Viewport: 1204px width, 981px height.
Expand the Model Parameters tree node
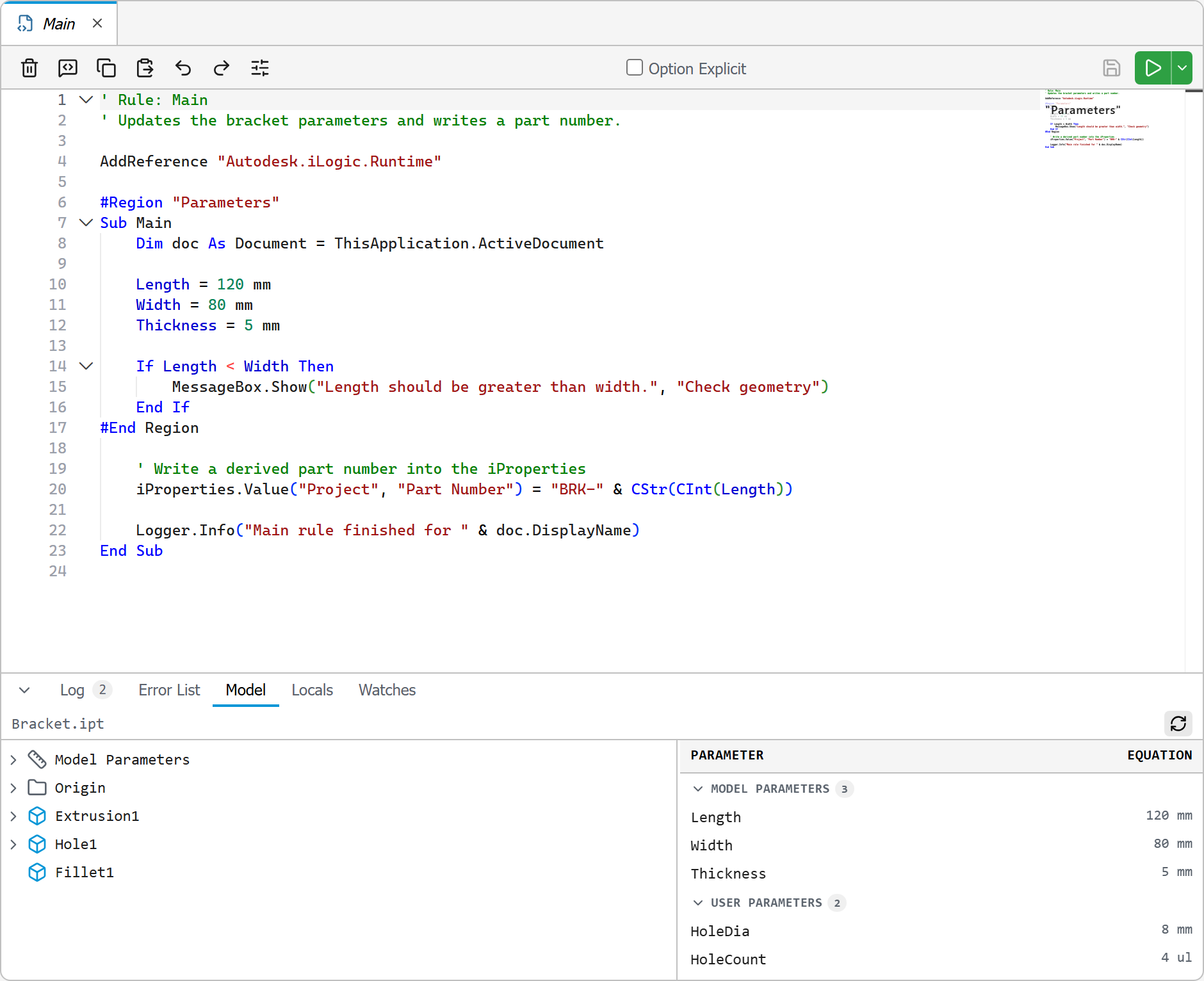point(13,760)
